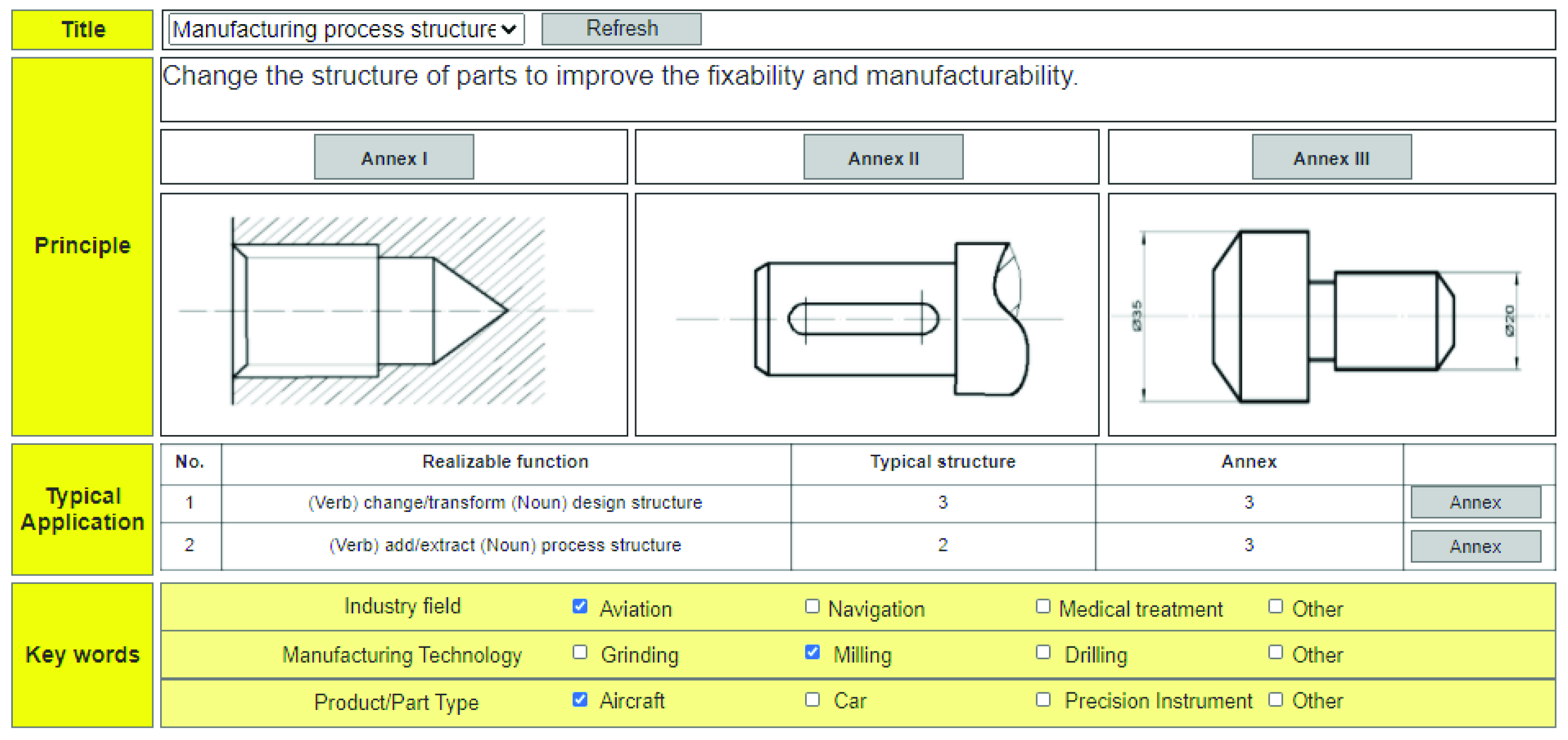Open the Annex III button
The width and height of the screenshot is (1568, 740).
1331,158
